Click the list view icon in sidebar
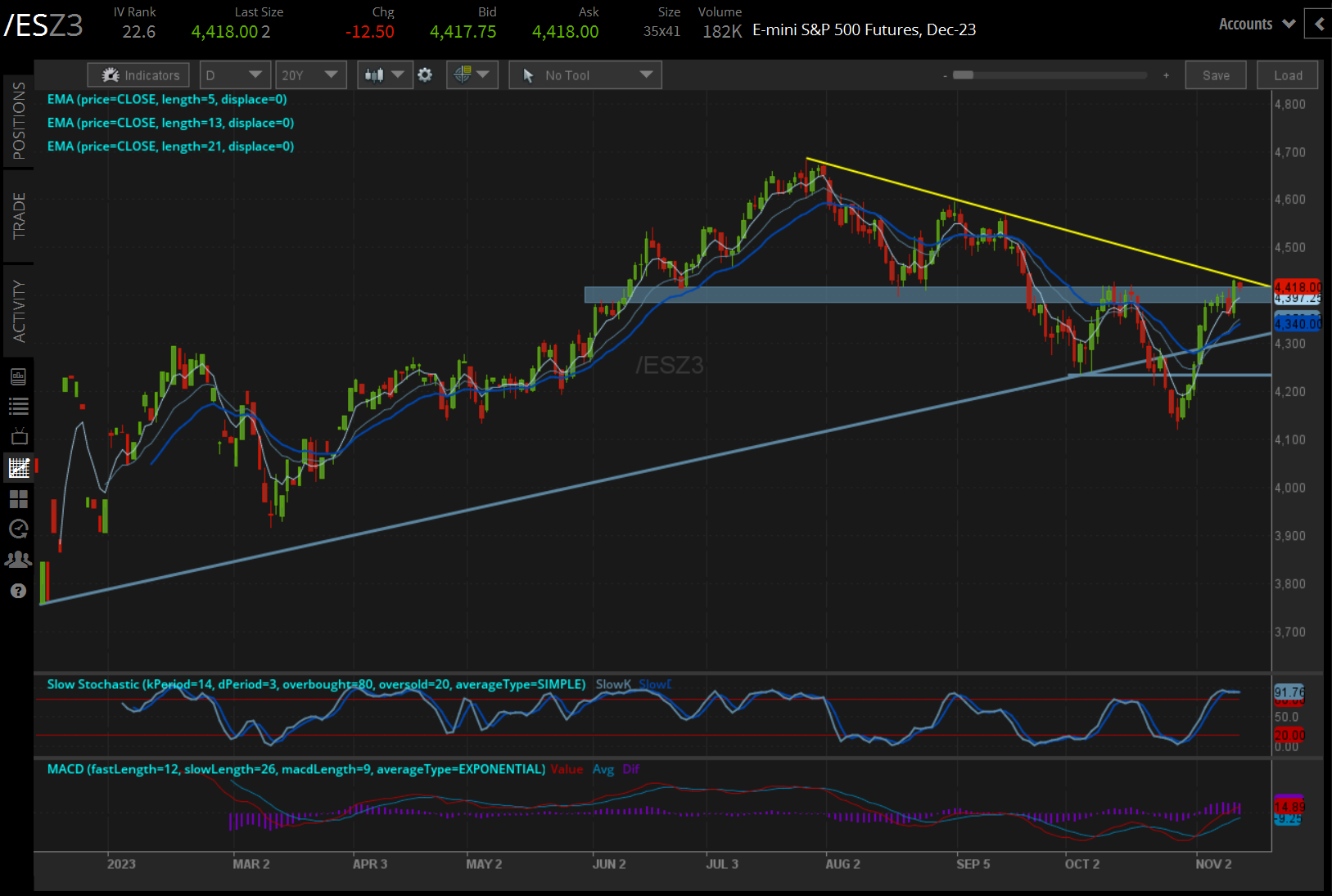Viewport: 1332px width, 896px height. click(x=18, y=406)
